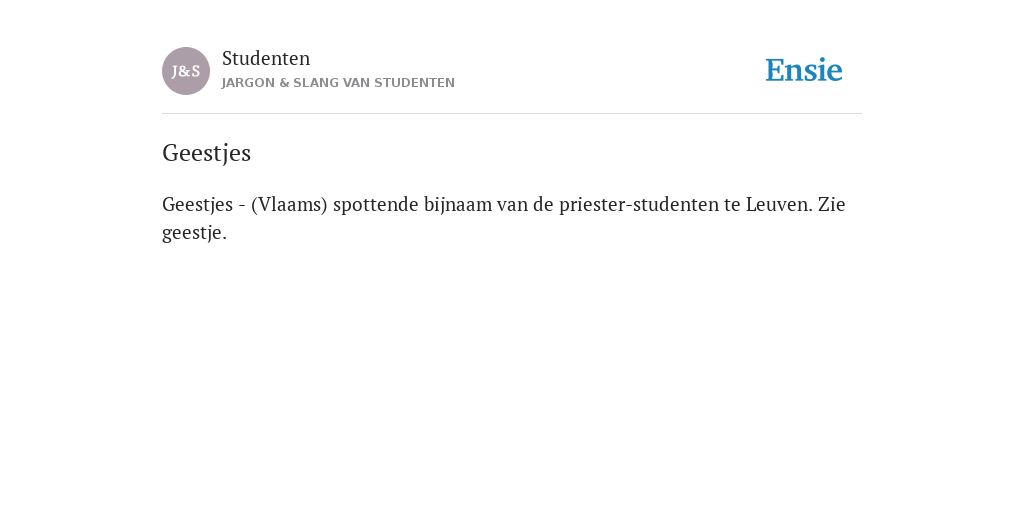Click the horizontal divider below the header
Viewport: 1024px width, 512px height.
tap(512, 114)
